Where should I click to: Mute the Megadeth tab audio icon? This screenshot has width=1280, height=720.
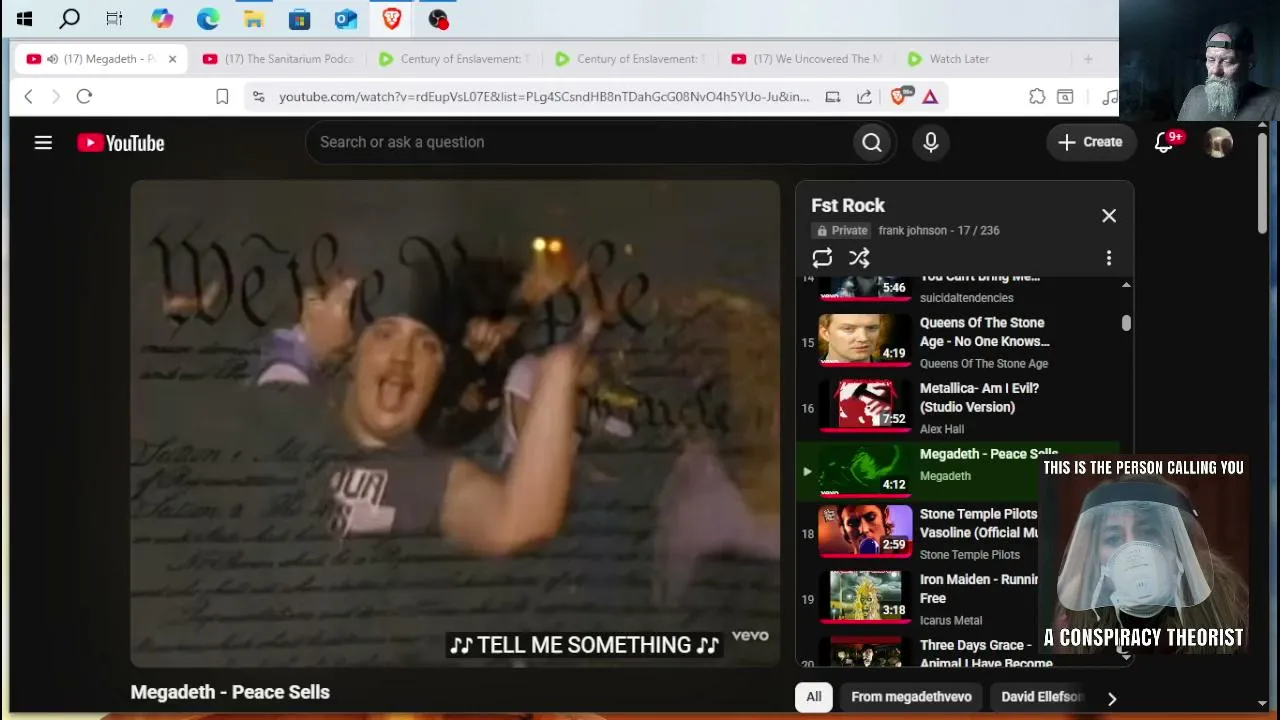click(x=52, y=59)
